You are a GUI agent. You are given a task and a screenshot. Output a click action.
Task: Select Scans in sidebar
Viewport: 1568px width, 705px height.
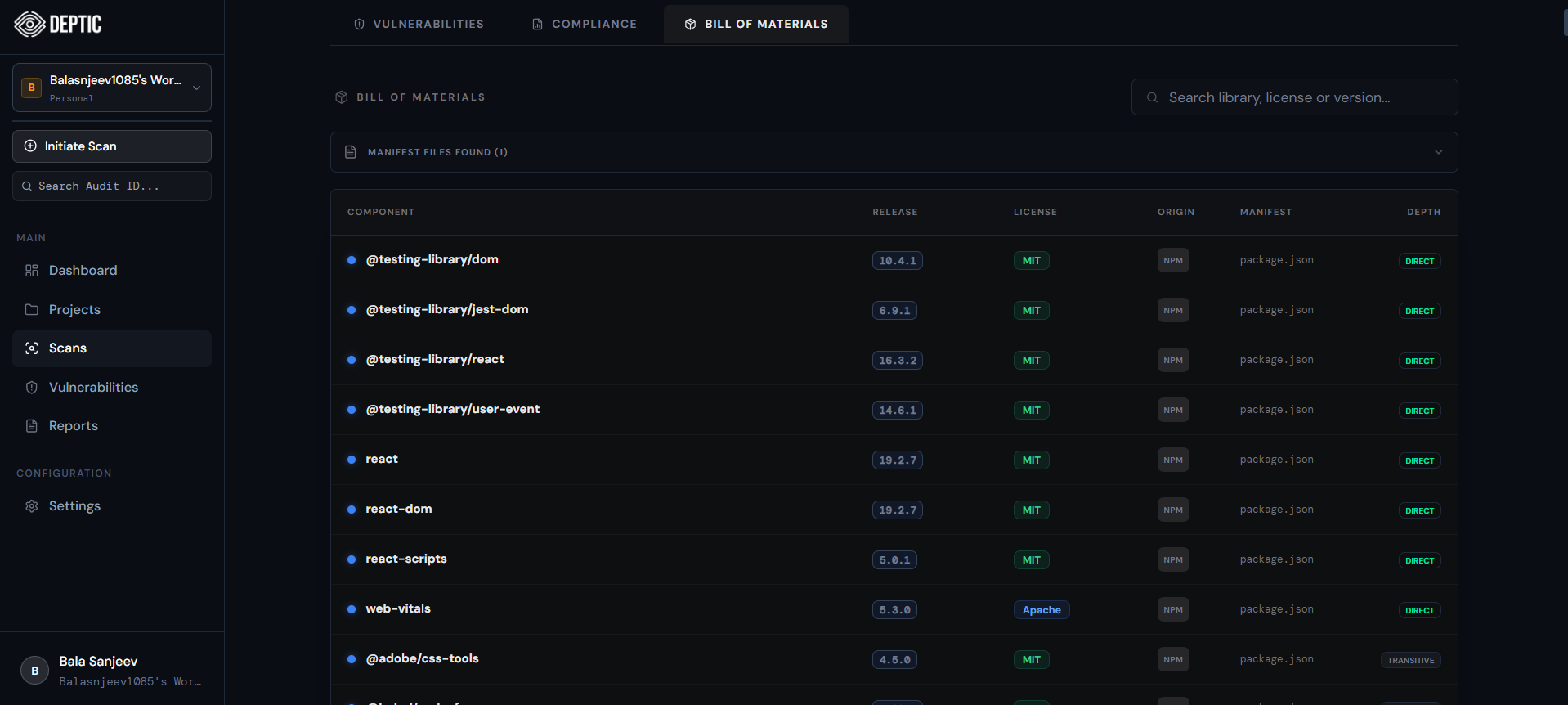(112, 348)
